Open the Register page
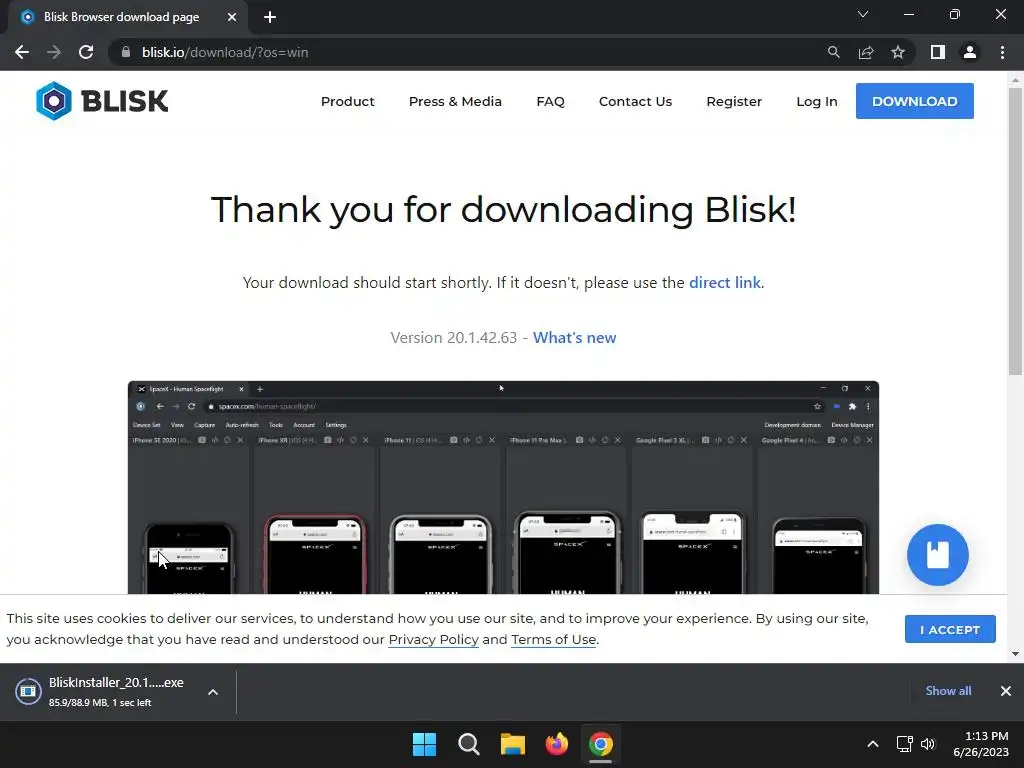 tap(734, 101)
